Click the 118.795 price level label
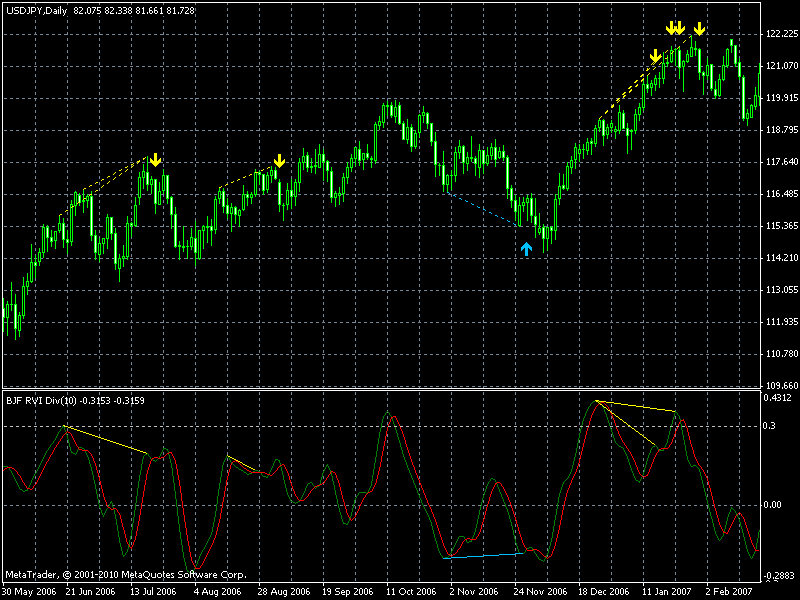The width and height of the screenshot is (800, 600). (782, 130)
